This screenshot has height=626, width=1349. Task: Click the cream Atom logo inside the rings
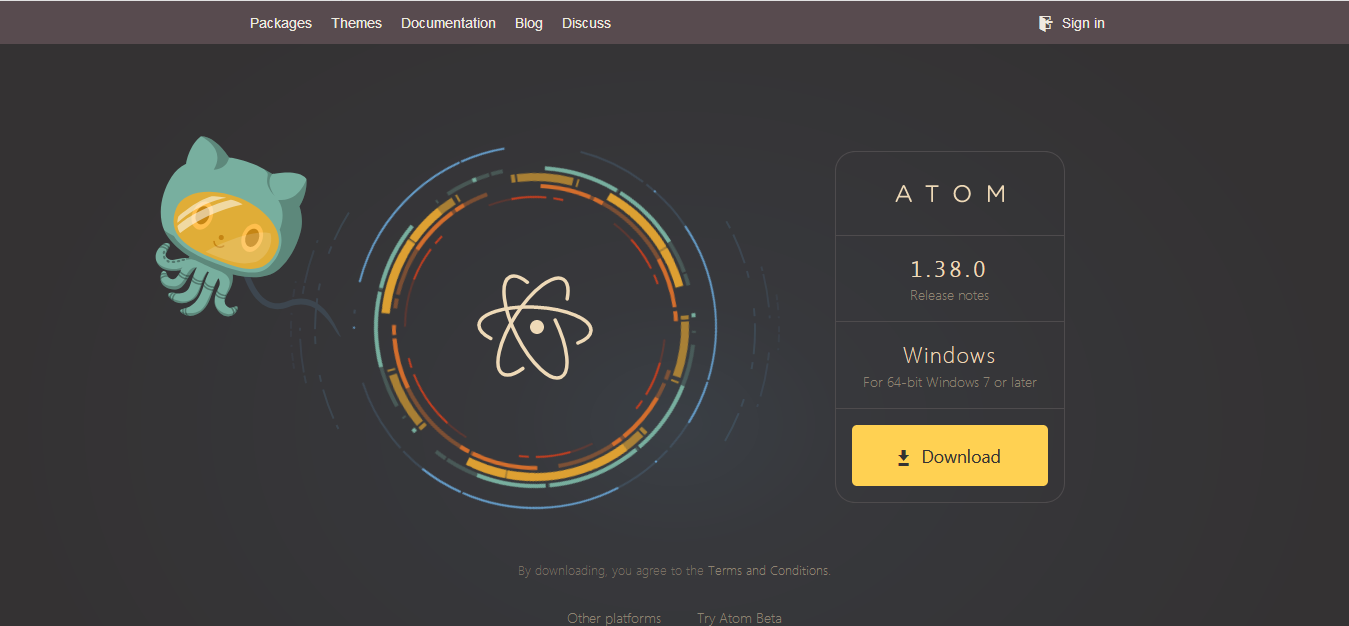(x=536, y=326)
